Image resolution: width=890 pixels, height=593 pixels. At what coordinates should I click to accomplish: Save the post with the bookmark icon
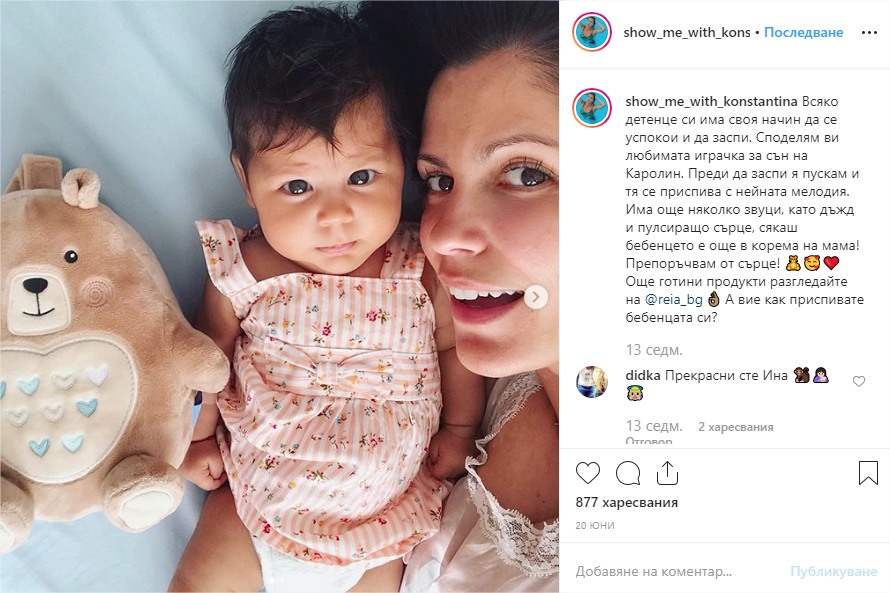click(868, 473)
